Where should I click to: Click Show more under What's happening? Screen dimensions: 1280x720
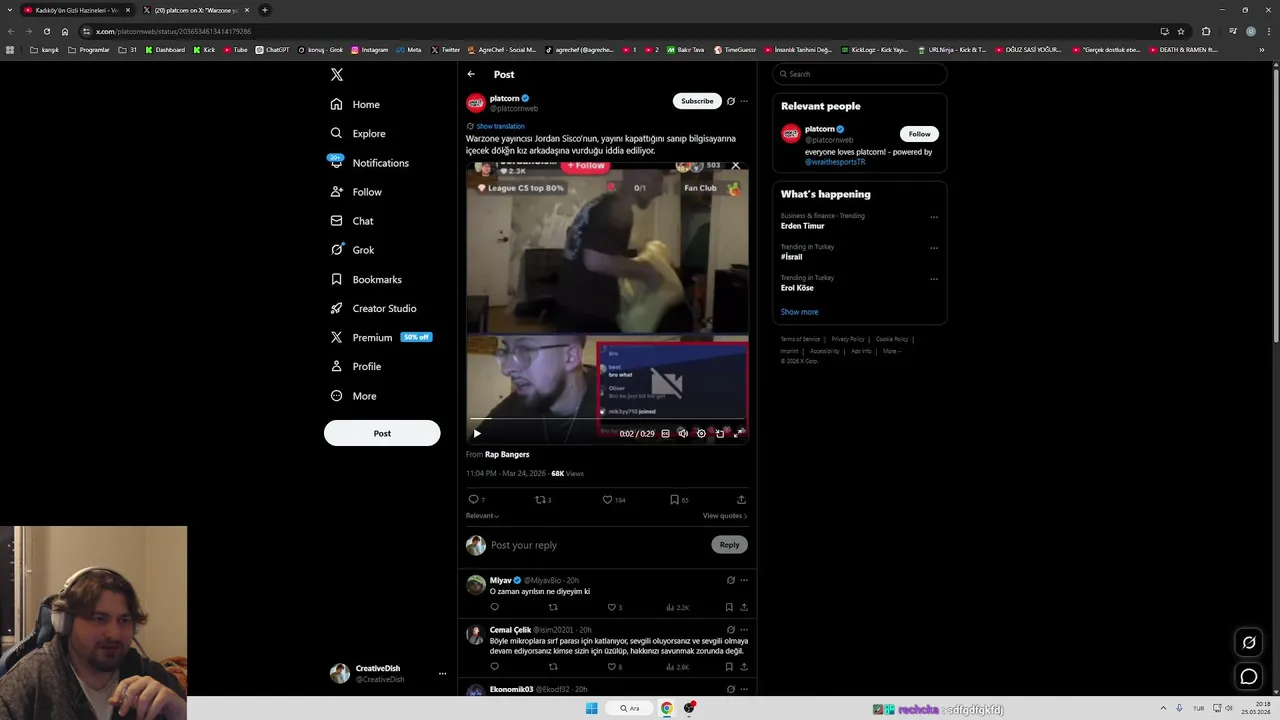pyautogui.click(x=799, y=312)
